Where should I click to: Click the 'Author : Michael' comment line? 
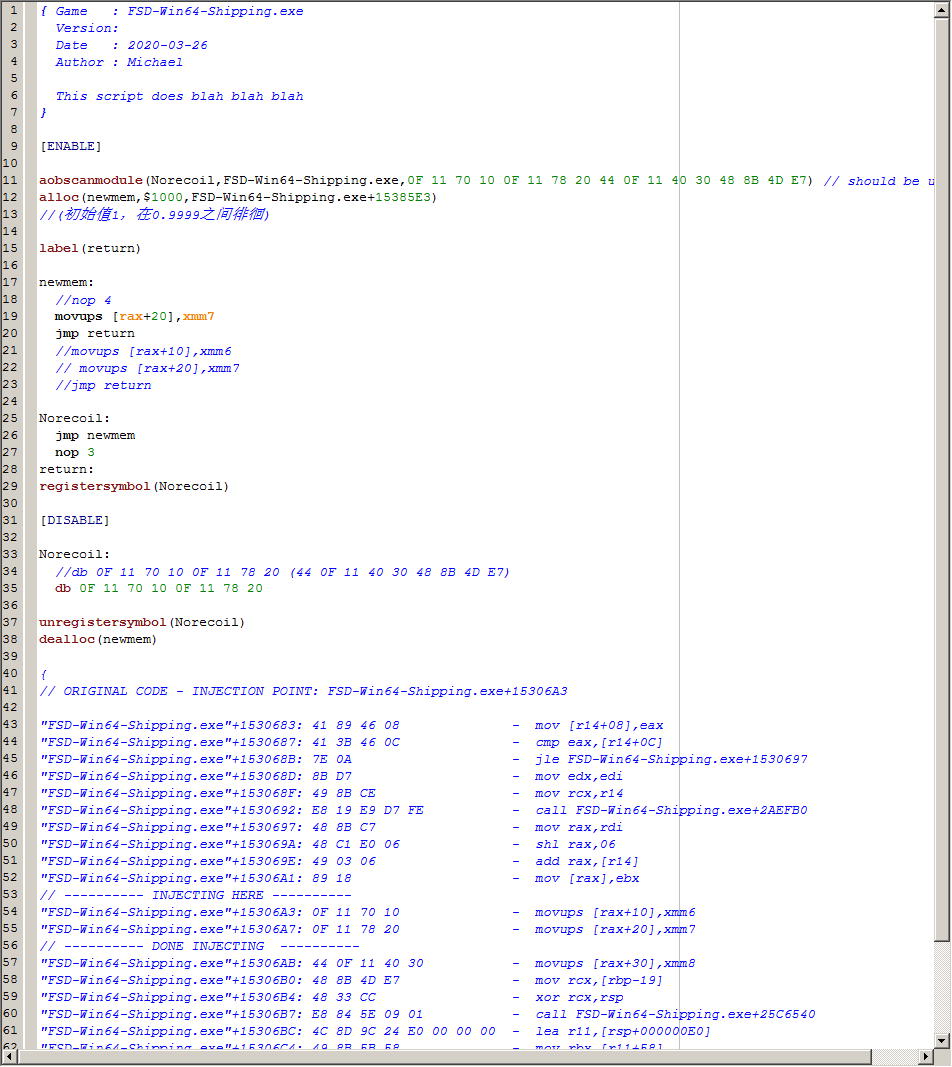(119, 62)
